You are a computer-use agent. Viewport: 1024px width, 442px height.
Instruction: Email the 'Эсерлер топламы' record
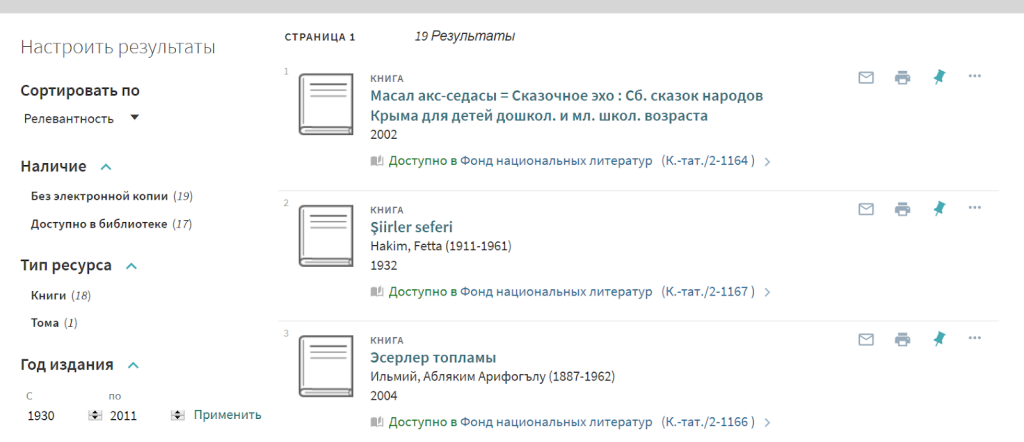pyautogui.click(x=866, y=339)
